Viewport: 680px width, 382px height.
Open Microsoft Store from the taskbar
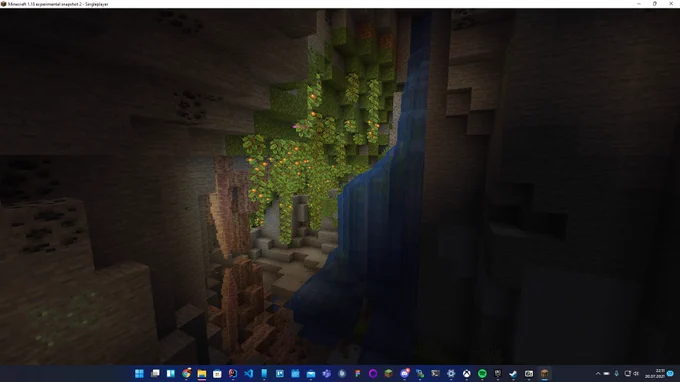[x=217, y=373]
